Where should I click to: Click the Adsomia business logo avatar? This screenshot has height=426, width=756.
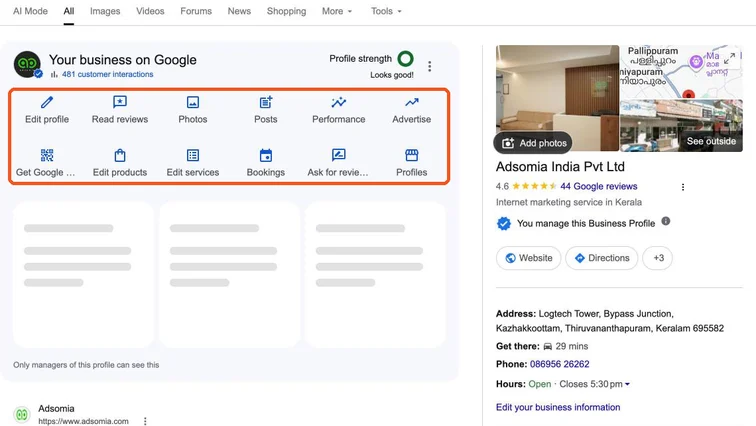tap(27, 64)
